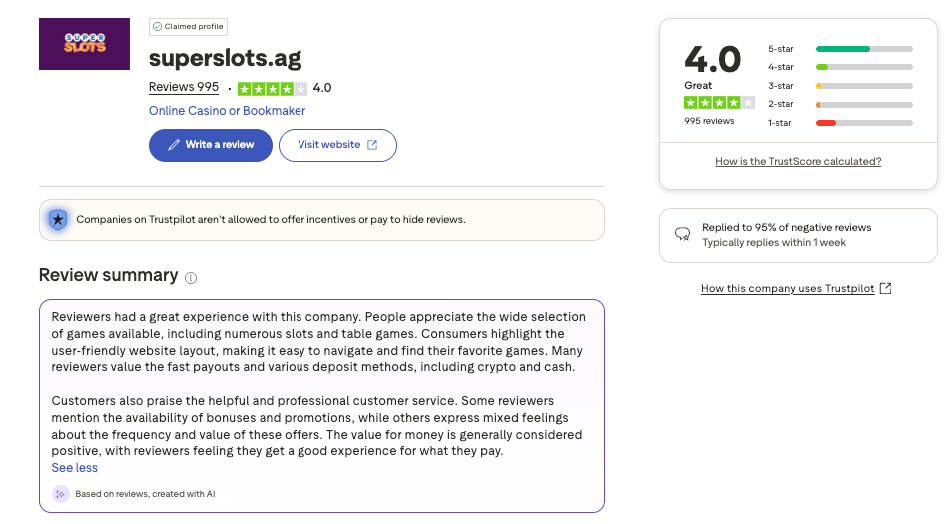Screen dimensions: 948x524
Task: Click the 3-star yellow rating bar
Action: click(864, 86)
